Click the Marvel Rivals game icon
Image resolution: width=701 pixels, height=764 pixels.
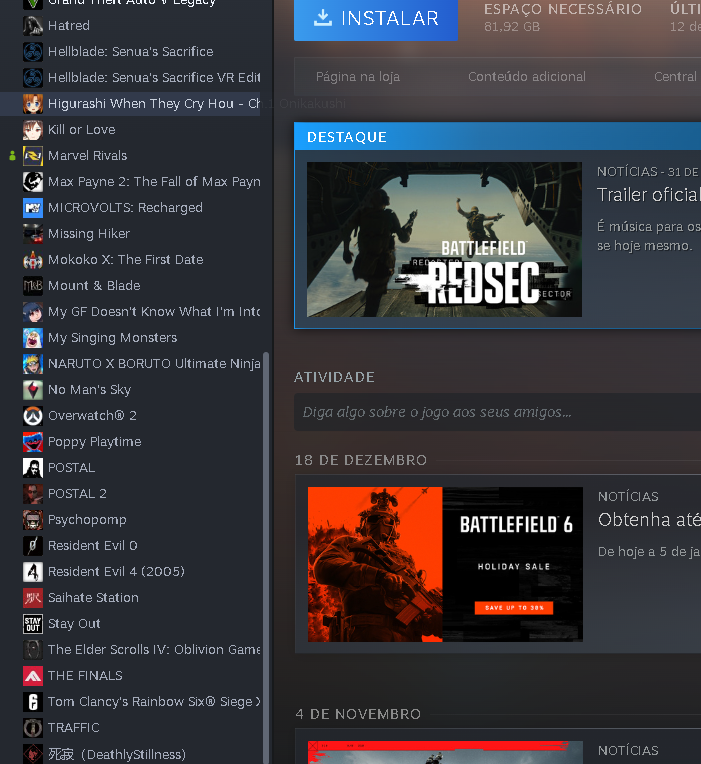(32, 155)
